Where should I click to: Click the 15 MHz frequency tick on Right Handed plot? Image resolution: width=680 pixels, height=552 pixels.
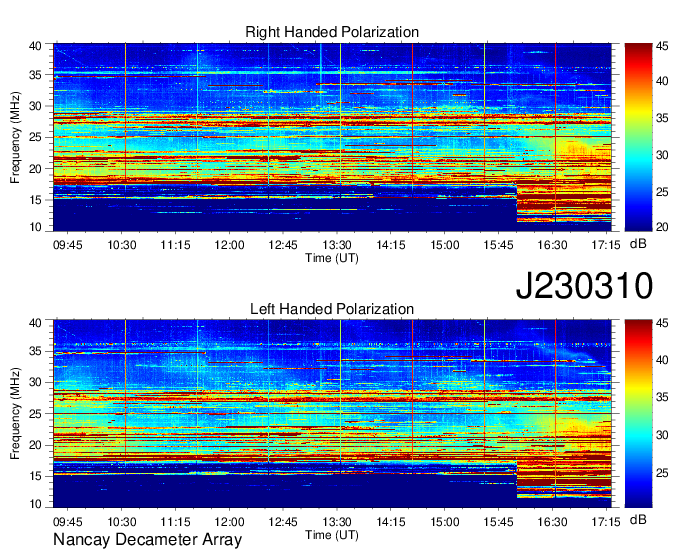tap(35, 200)
